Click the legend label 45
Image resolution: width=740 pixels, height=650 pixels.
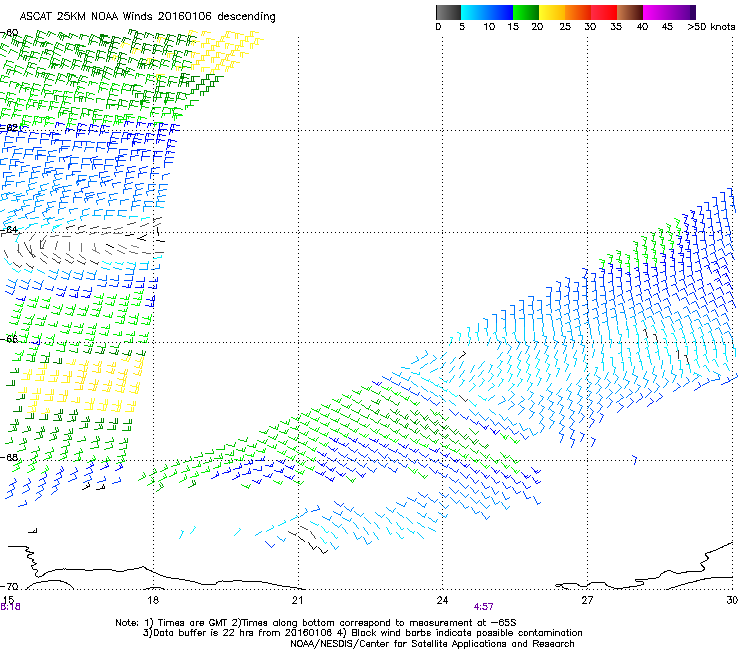point(667,27)
